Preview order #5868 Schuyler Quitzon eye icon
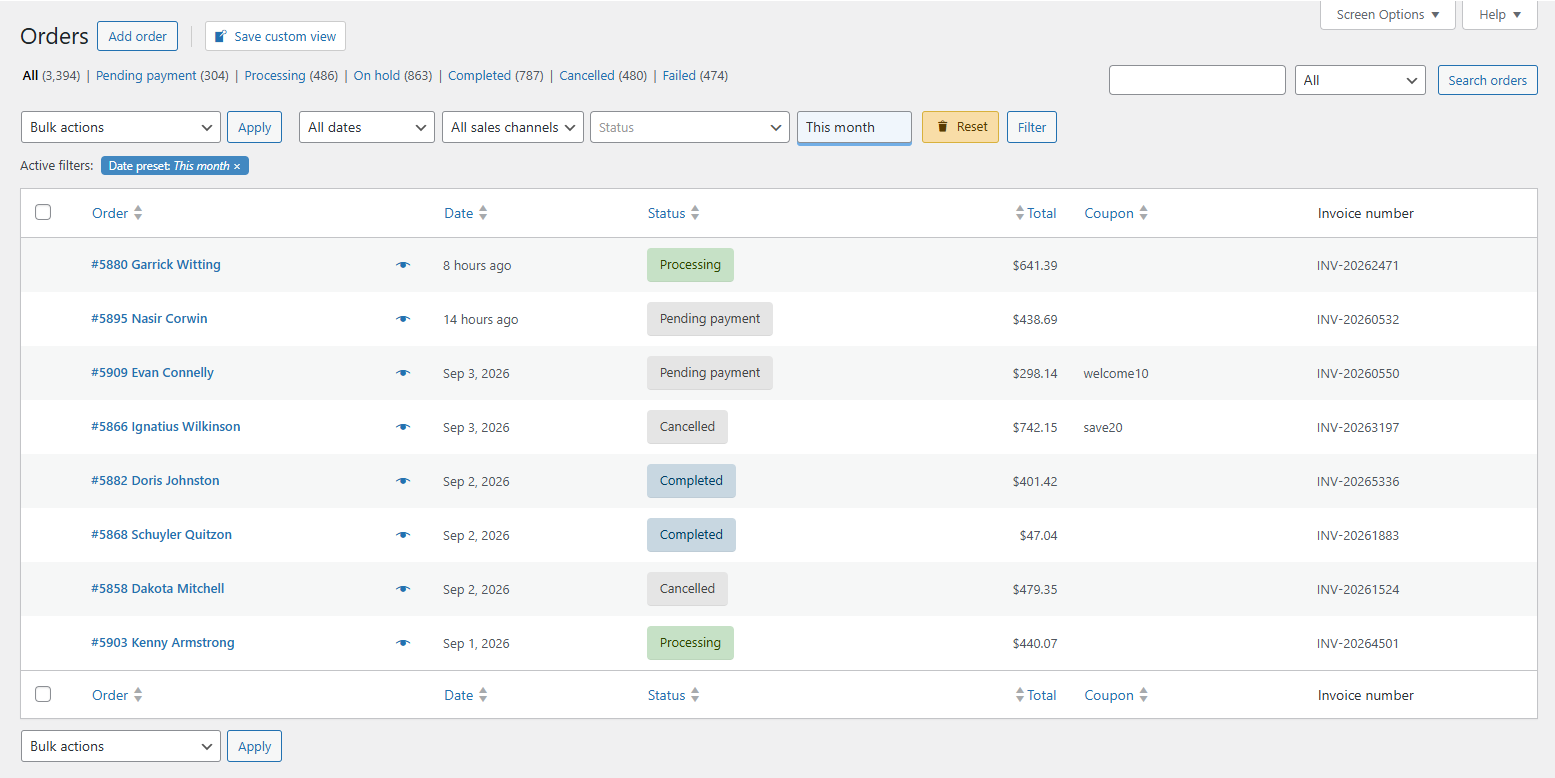The image size is (1555, 778). click(403, 535)
